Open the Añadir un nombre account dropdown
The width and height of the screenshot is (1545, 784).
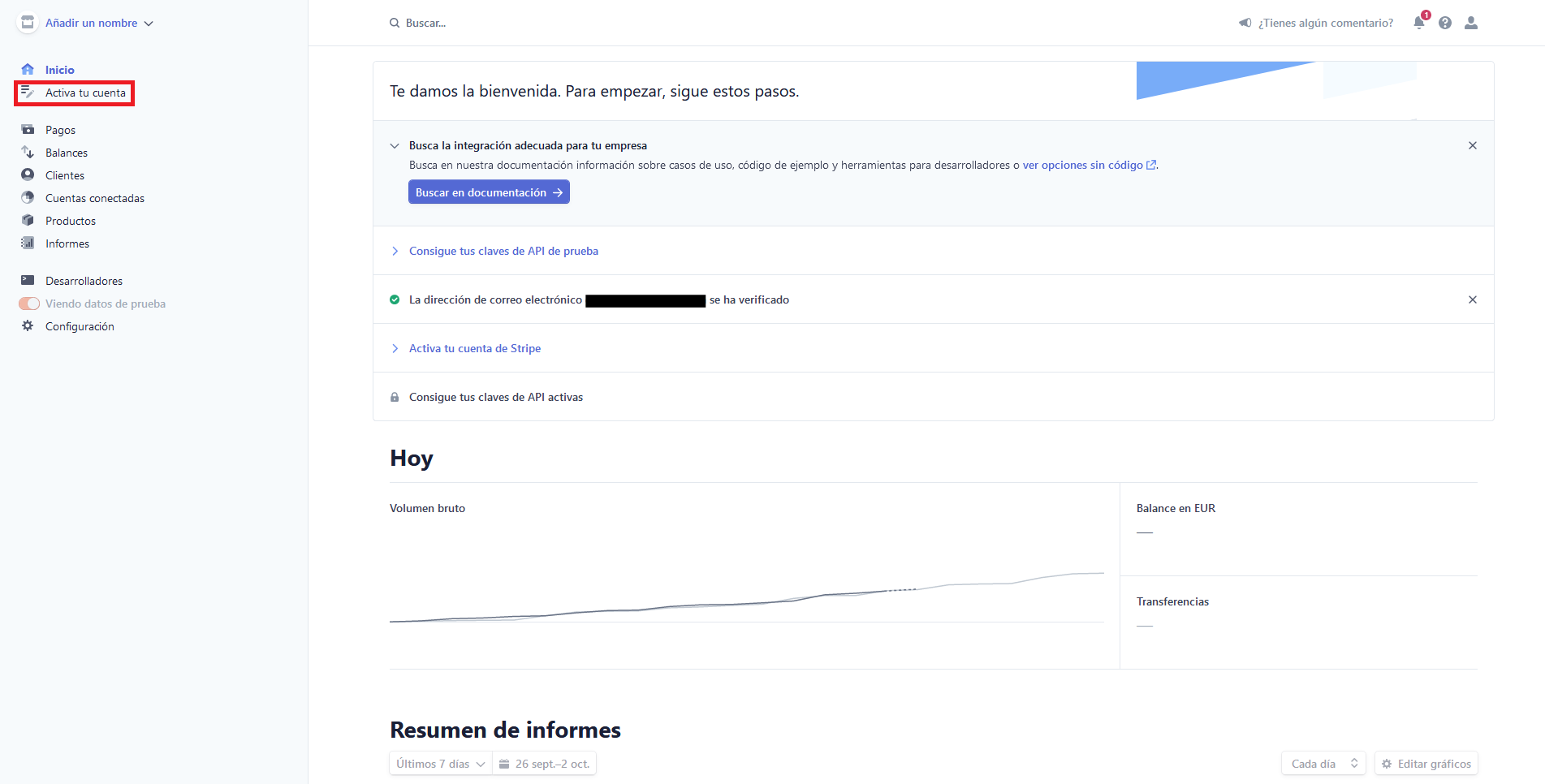[x=99, y=23]
